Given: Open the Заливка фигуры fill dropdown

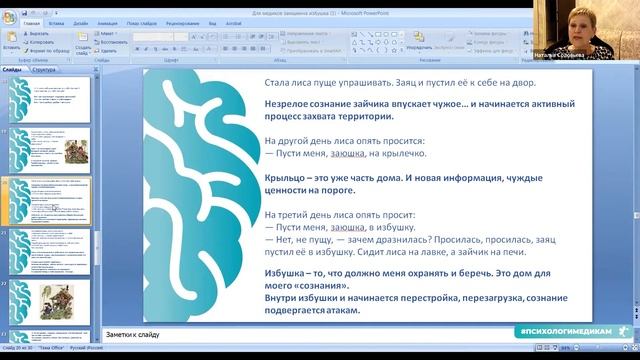Looking at the screenshot, I should coord(488,34).
